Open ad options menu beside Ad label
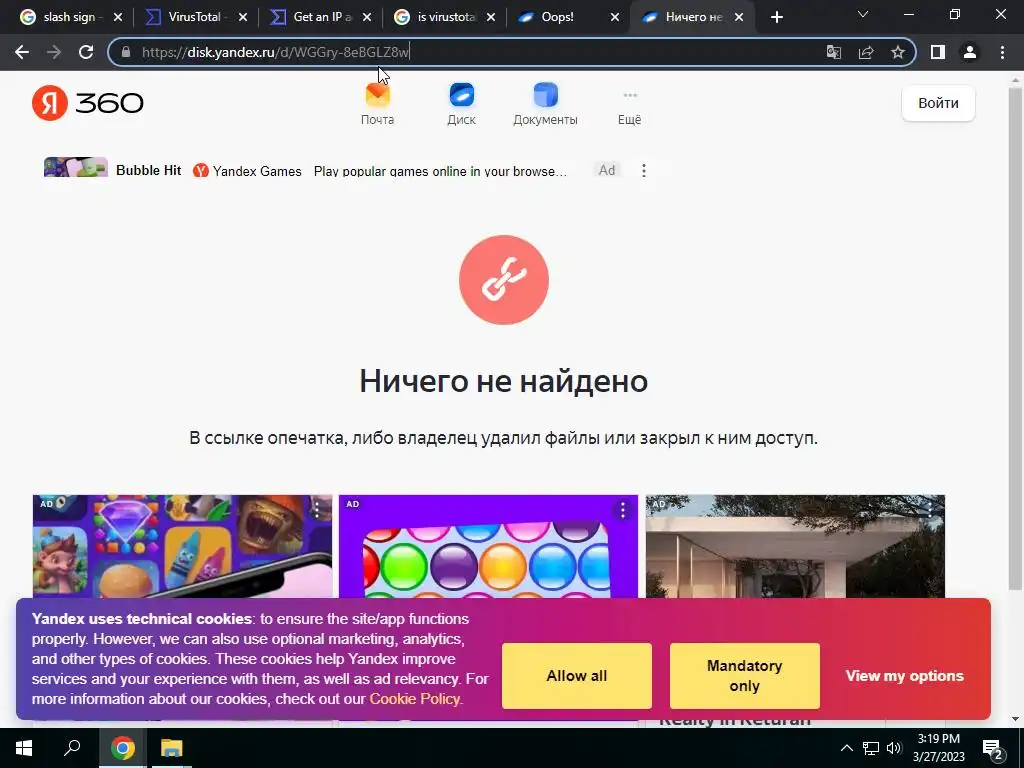This screenshot has width=1024, height=768. point(644,170)
